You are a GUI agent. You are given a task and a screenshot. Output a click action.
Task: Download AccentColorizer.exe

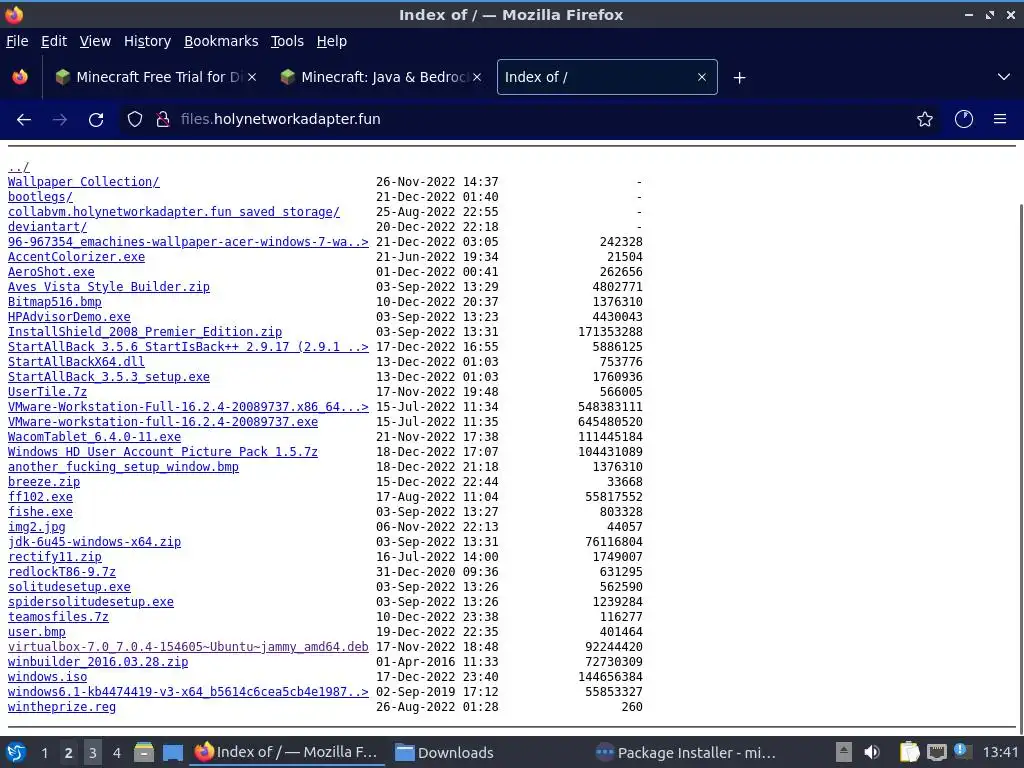[76, 257]
